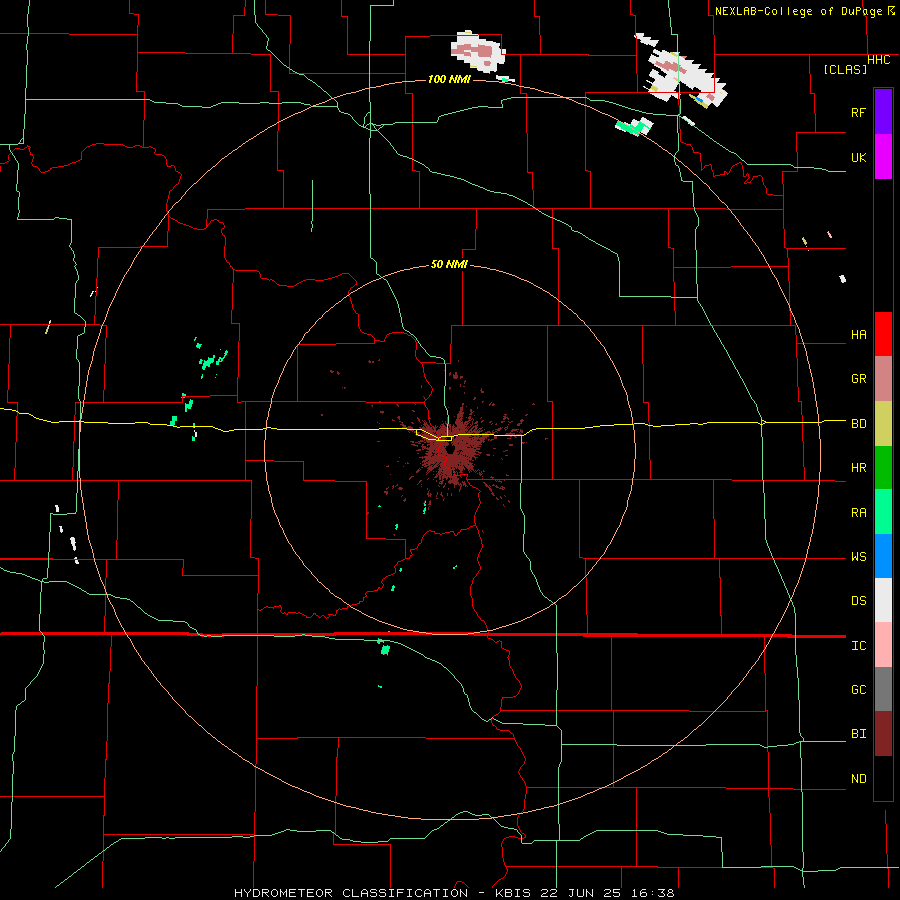The image size is (900, 900).
Task: Click the 'HA' legend label
Action: [x=859, y=335]
